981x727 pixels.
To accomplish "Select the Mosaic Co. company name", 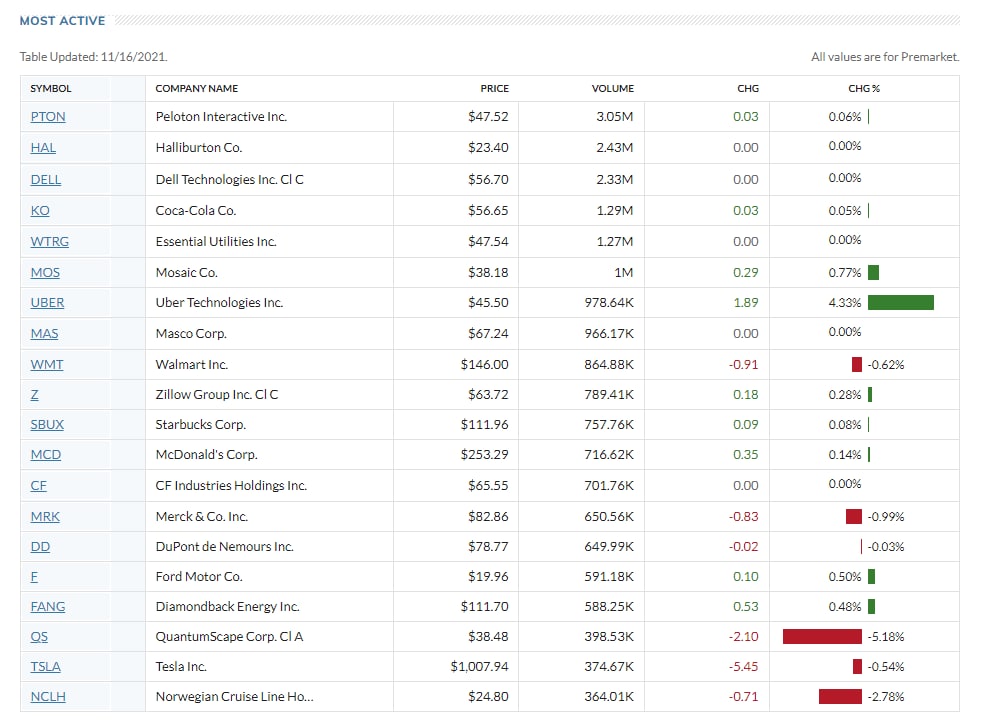I will tap(186, 273).
